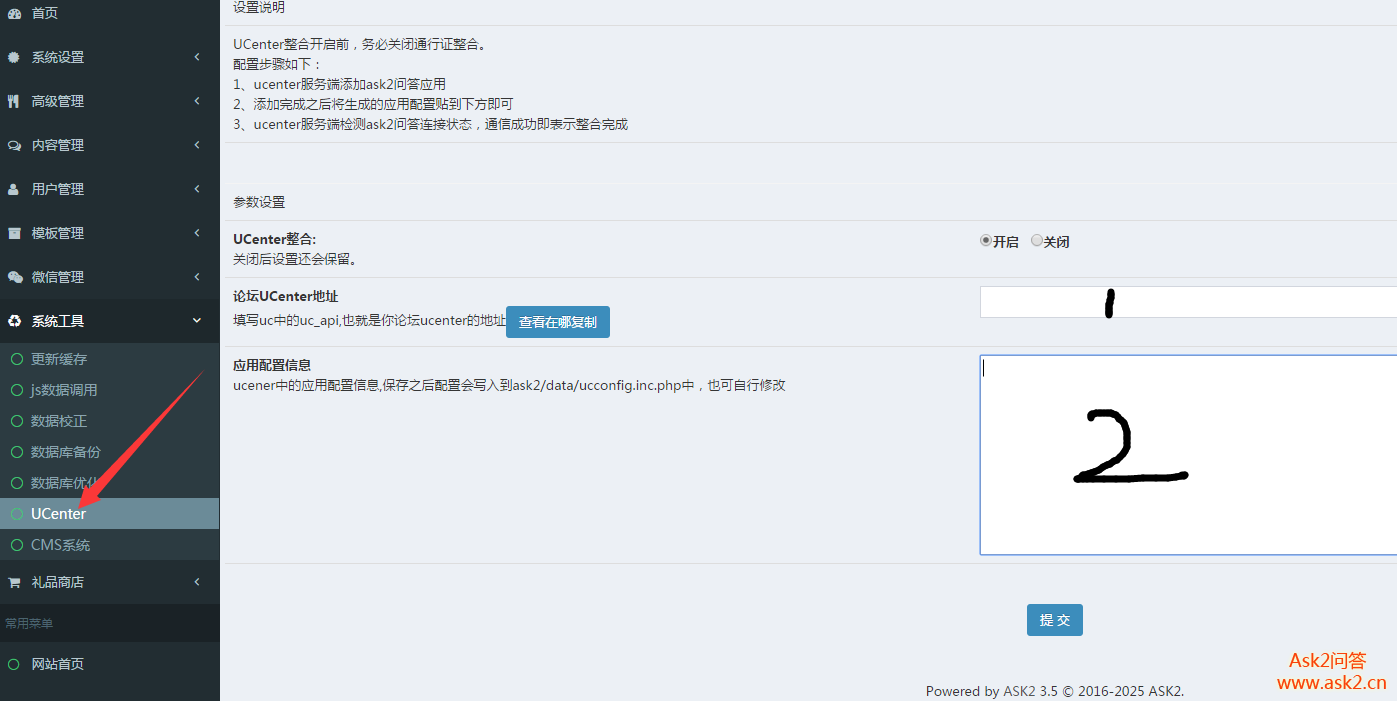Expand the 系统设置 menu arrow
This screenshot has height=701, width=1397.
197,58
